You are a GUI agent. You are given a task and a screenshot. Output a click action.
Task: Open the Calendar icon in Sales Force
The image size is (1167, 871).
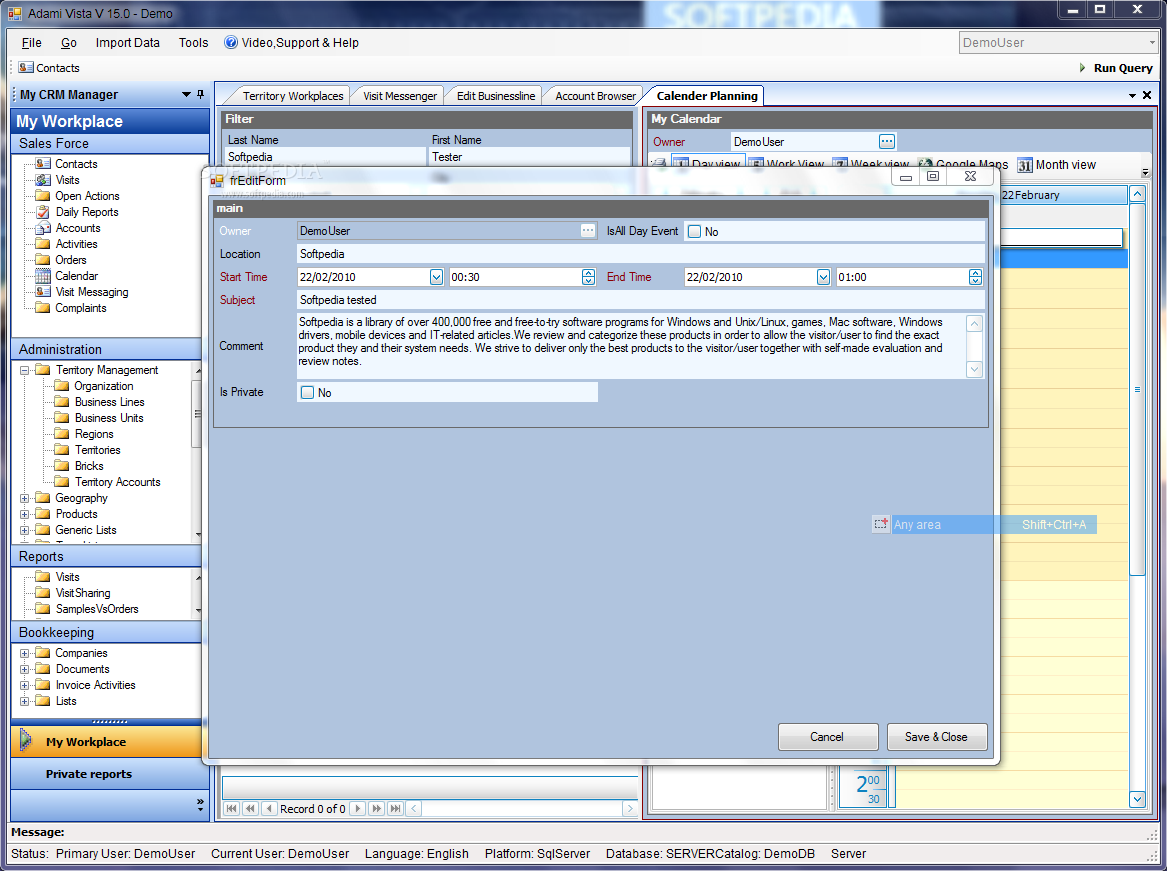click(x=43, y=276)
